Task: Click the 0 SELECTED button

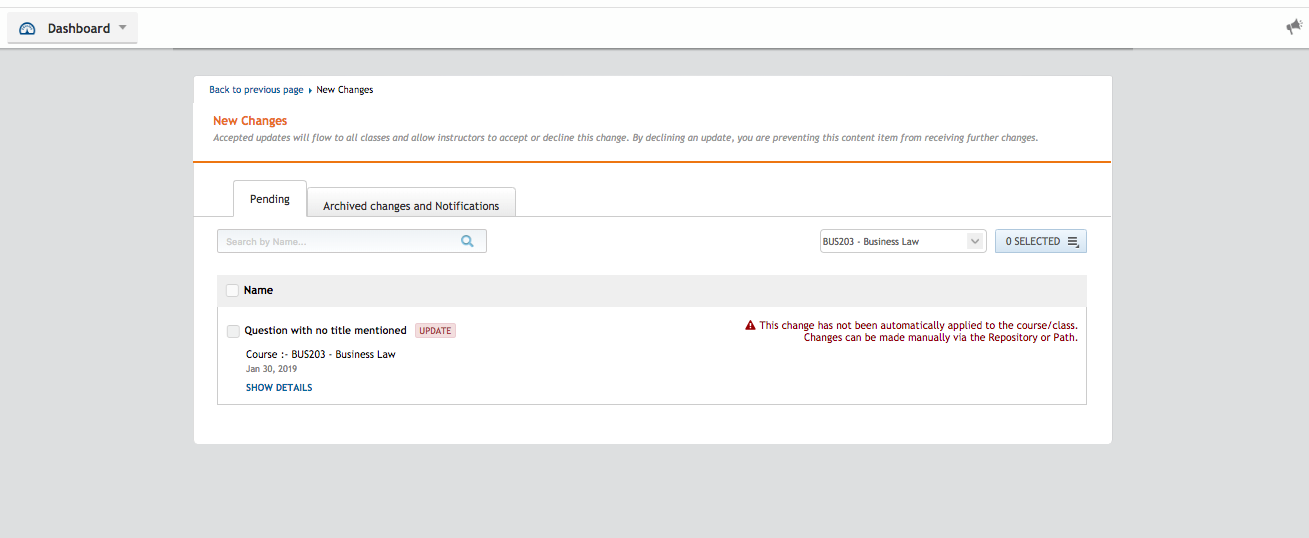Action: pos(1033,241)
